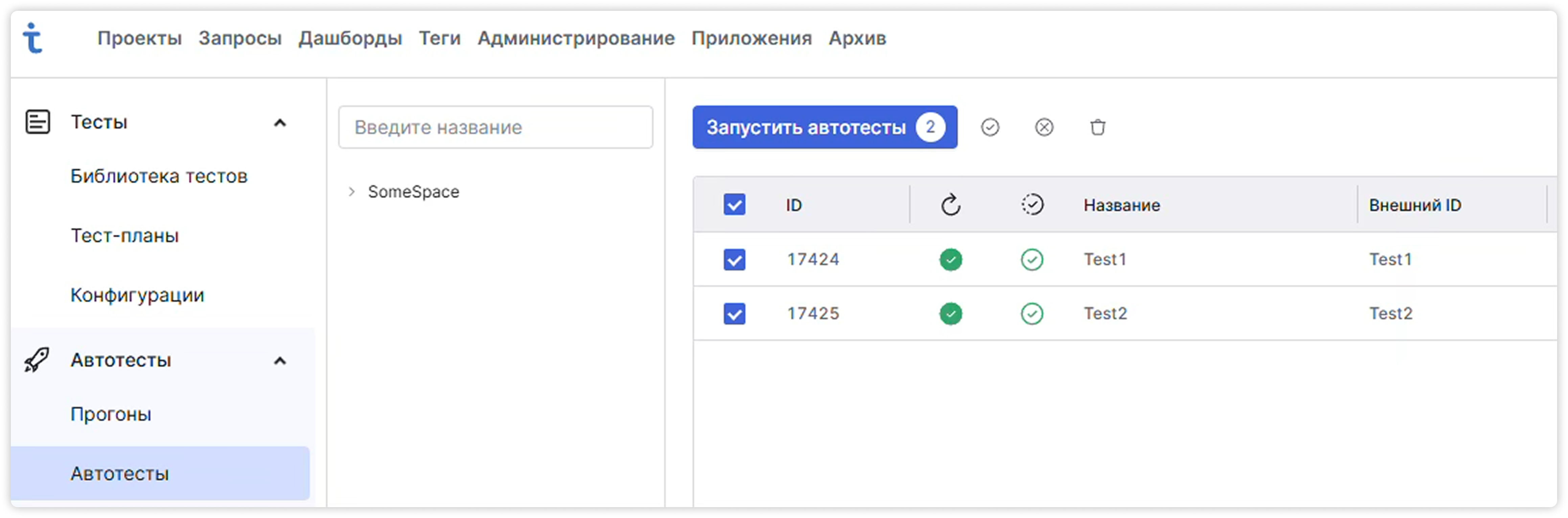Screen dimensions: 1568x518
Task: Open the Приложения menu item
Action: 751,38
